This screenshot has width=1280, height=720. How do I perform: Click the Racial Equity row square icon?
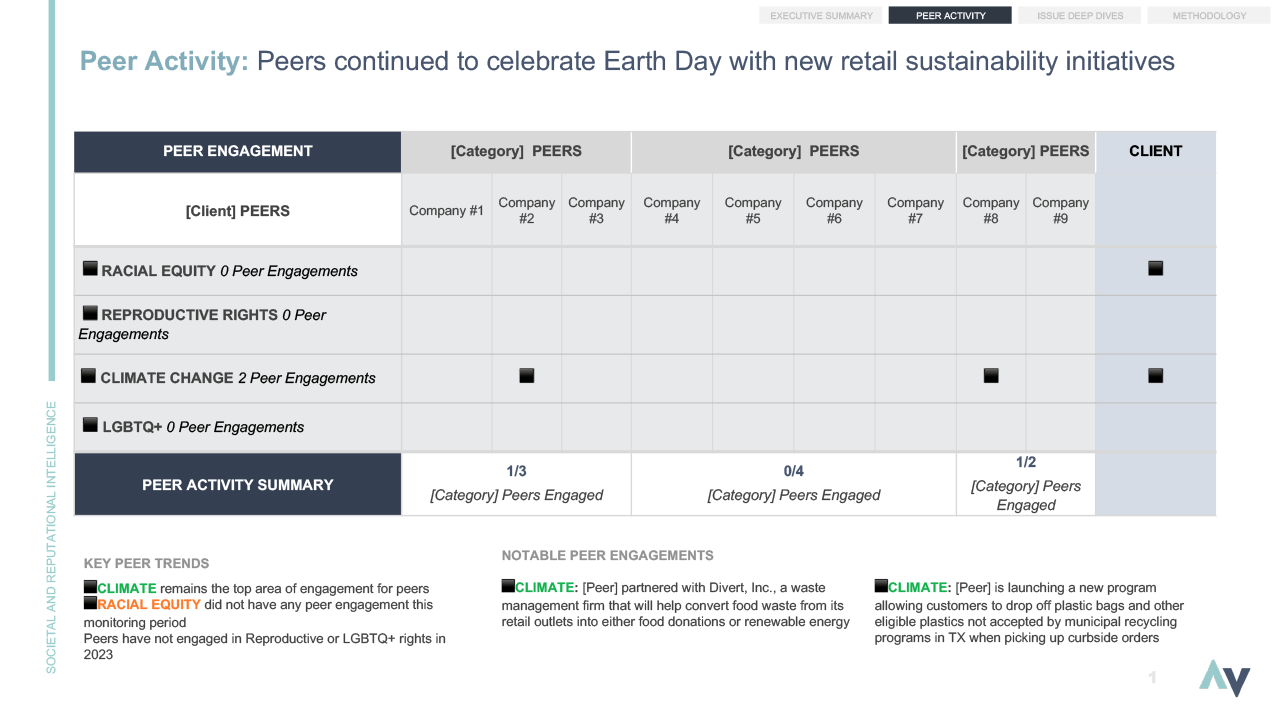pyautogui.click(x=90, y=268)
